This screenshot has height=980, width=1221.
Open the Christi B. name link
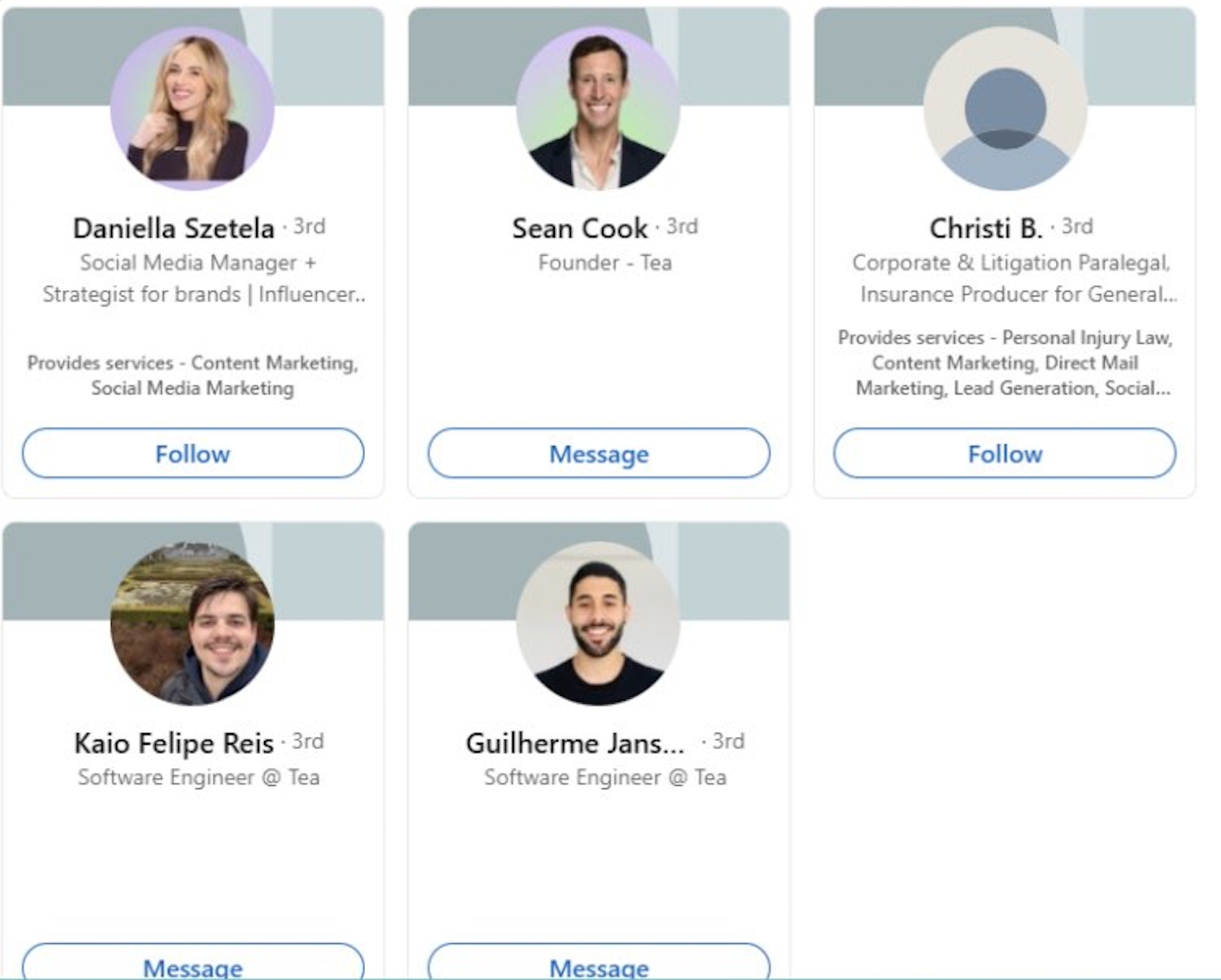[x=986, y=228]
